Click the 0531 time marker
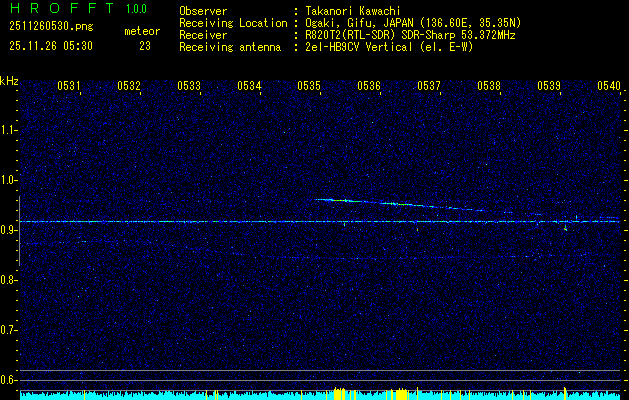This screenshot has height=400, width=629. (x=69, y=87)
